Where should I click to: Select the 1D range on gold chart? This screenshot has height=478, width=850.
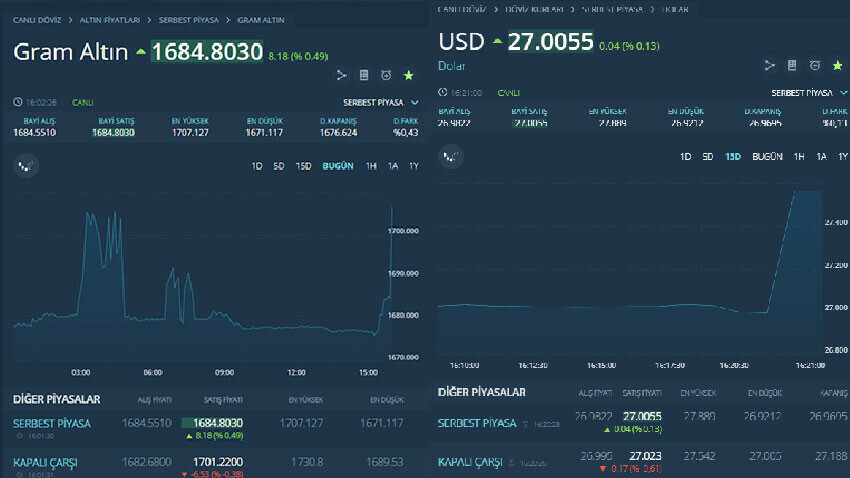pyautogui.click(x=257, y=166)
